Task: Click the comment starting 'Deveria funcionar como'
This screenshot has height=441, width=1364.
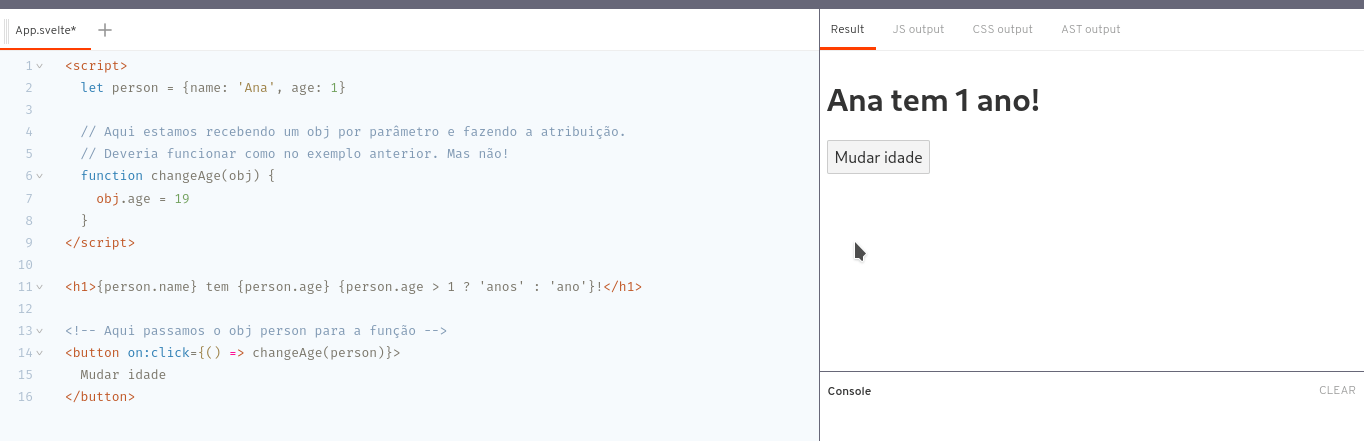Action: pos(295,154)
